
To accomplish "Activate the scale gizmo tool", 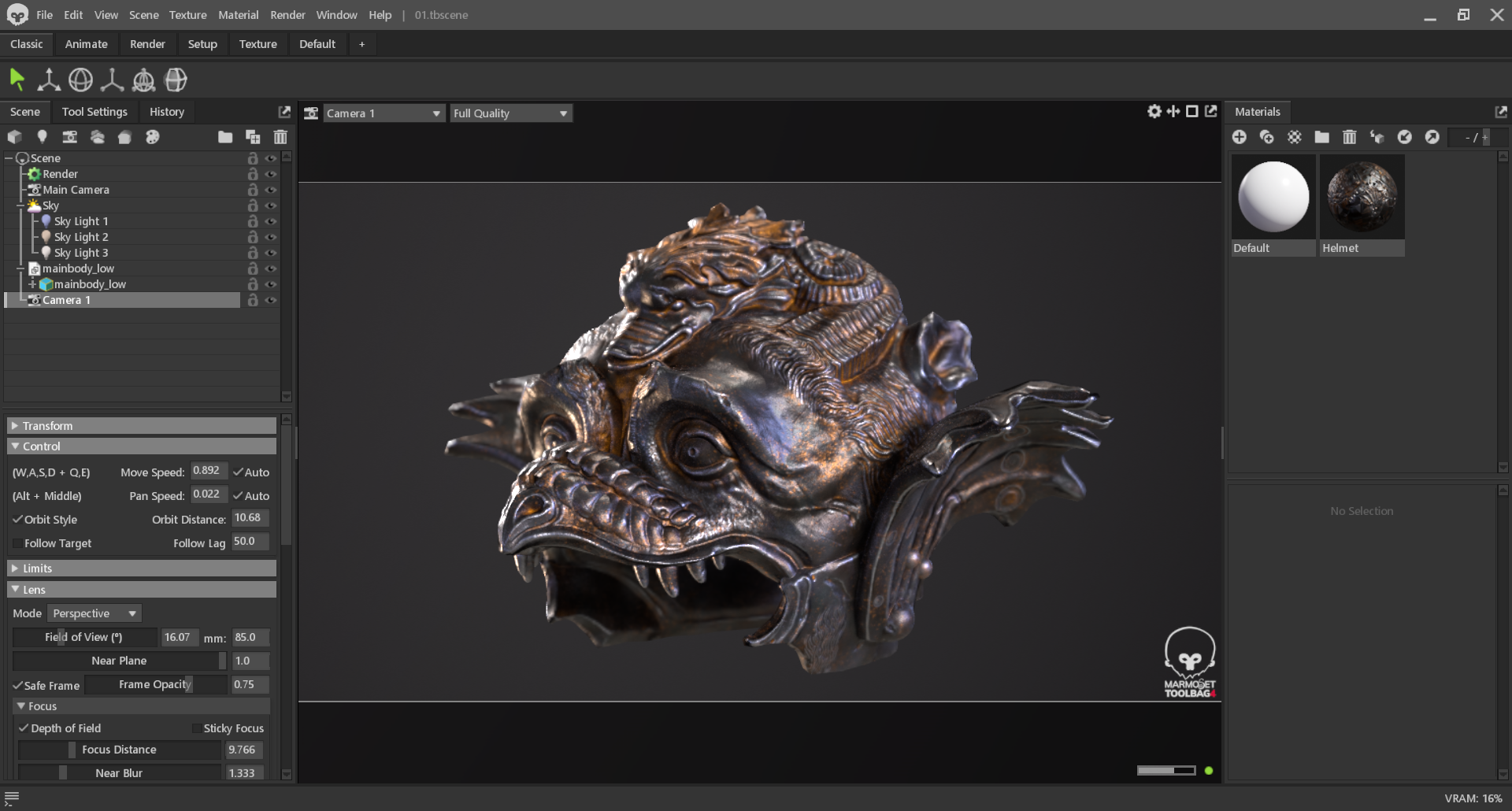I will point(112,80).
